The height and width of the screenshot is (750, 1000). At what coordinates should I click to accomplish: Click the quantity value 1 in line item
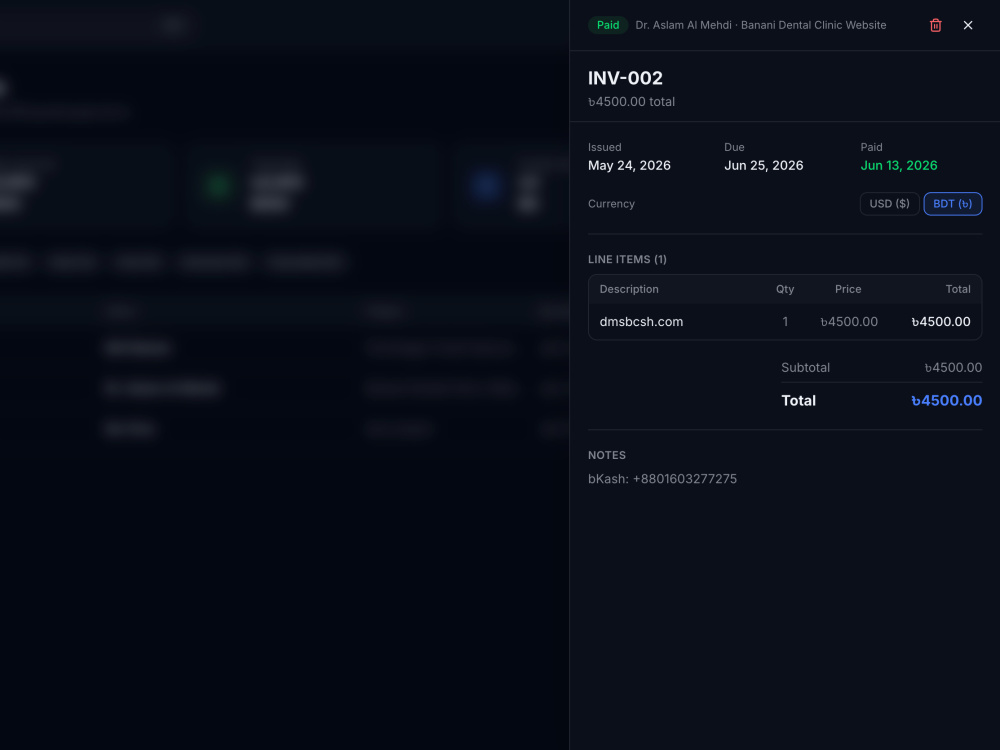pos(785,321)
